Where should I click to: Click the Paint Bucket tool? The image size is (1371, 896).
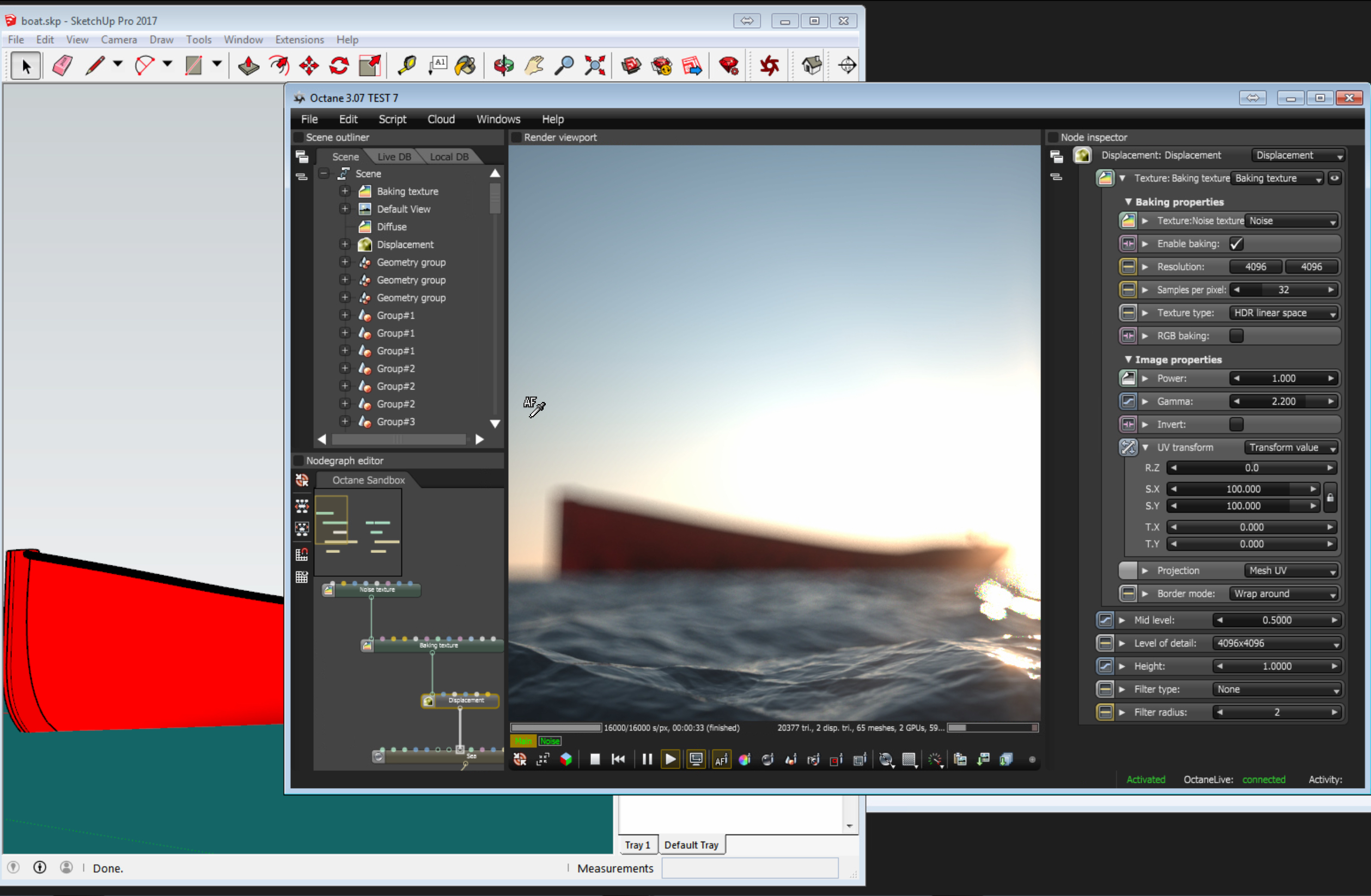pos(466,65)
